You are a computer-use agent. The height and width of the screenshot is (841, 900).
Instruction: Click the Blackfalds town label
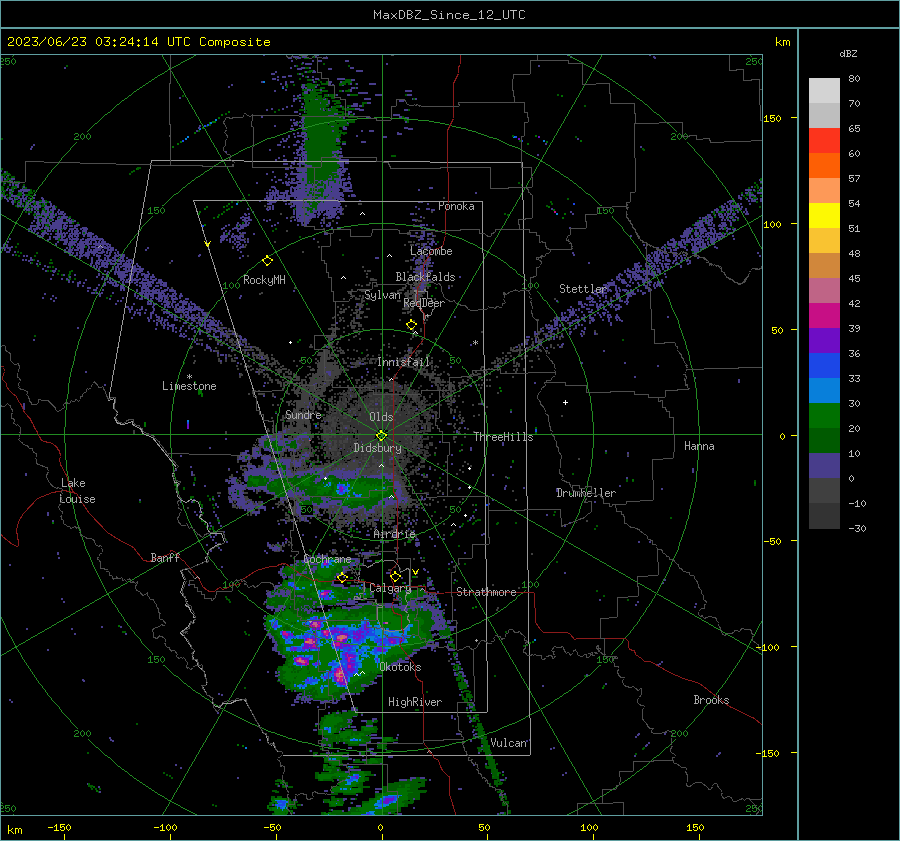(425, 277)
